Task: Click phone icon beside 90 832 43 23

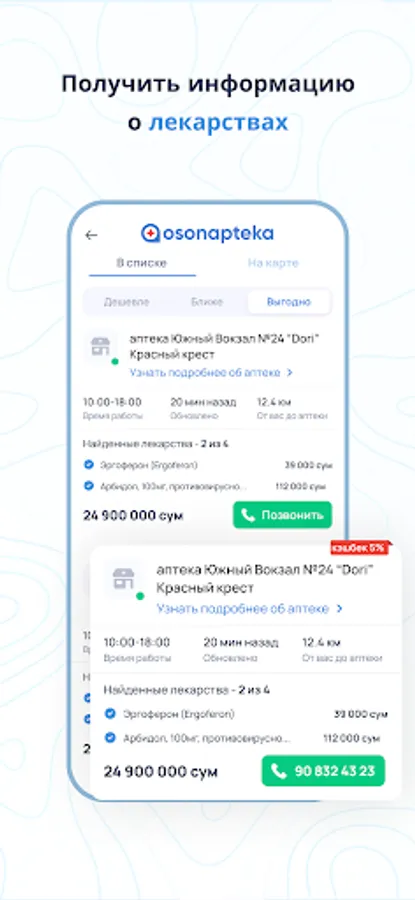Action: tap(279, 771)
